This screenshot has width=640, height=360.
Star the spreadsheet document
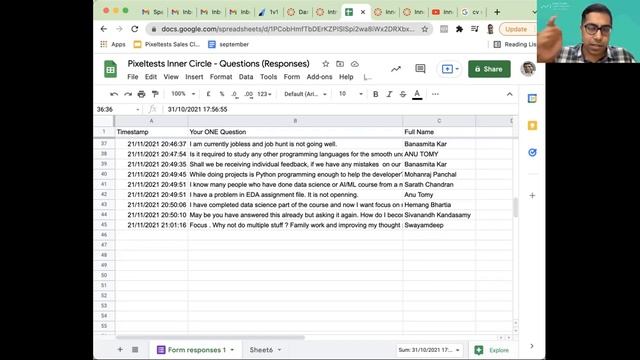[x=325, y=64]
